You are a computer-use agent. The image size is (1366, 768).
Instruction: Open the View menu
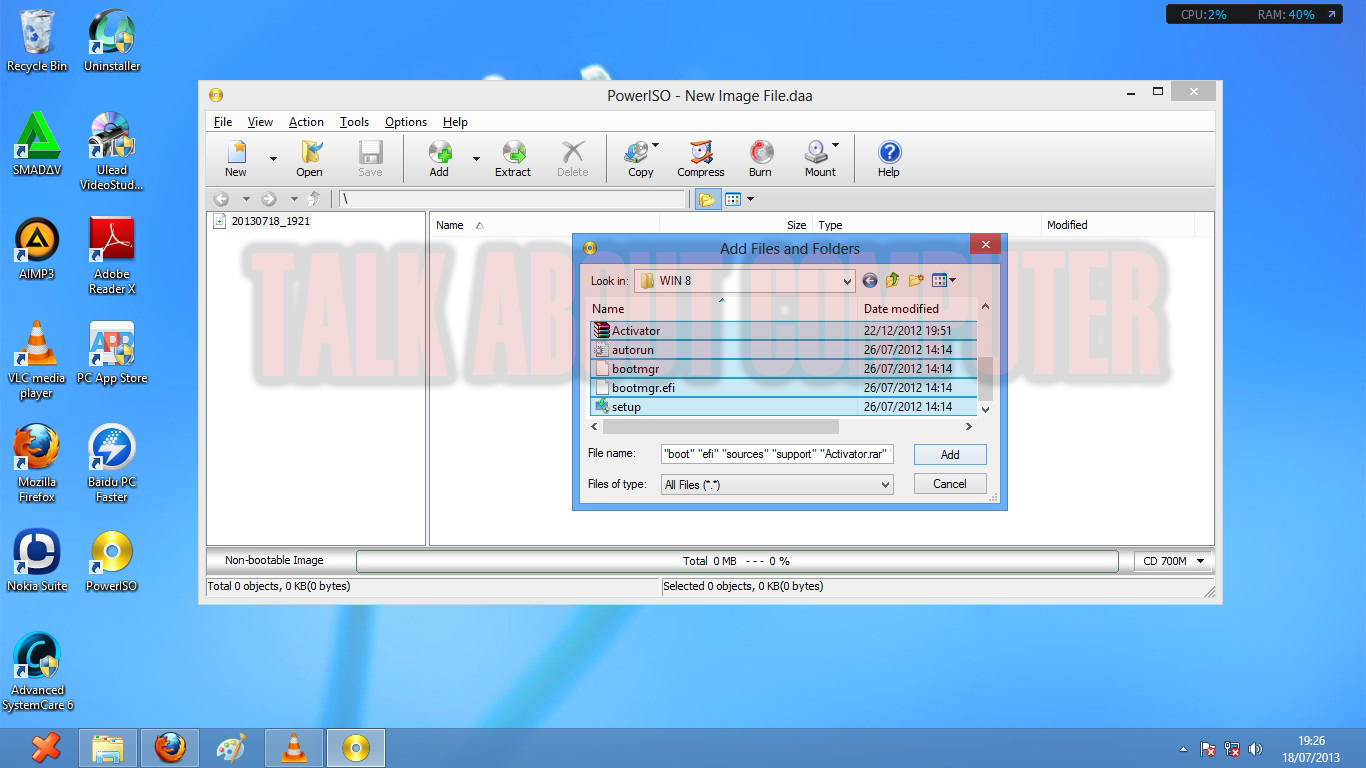point(260,122)
